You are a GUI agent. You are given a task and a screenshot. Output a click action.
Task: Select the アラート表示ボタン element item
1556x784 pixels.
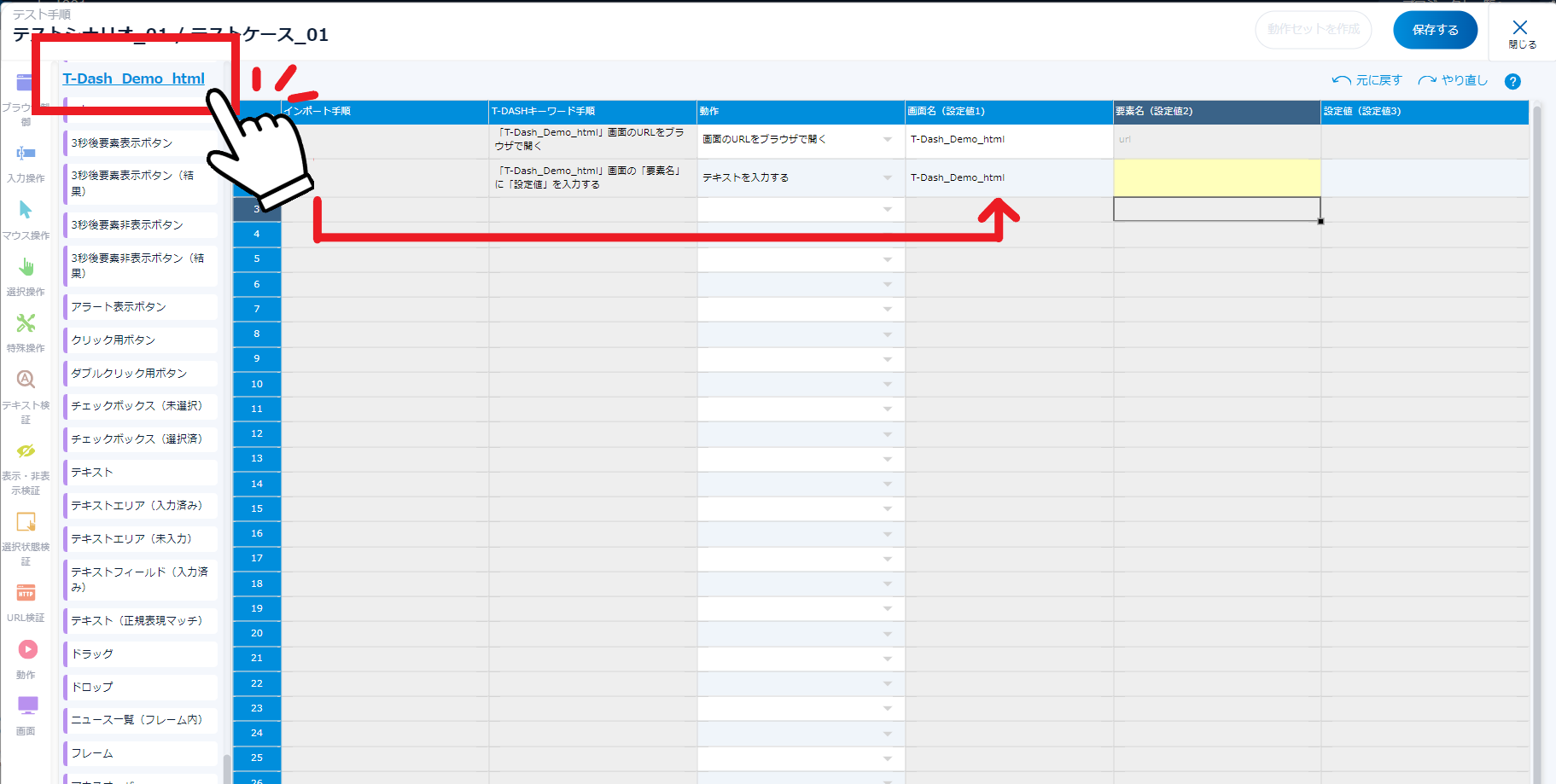[x=119, y=307]
